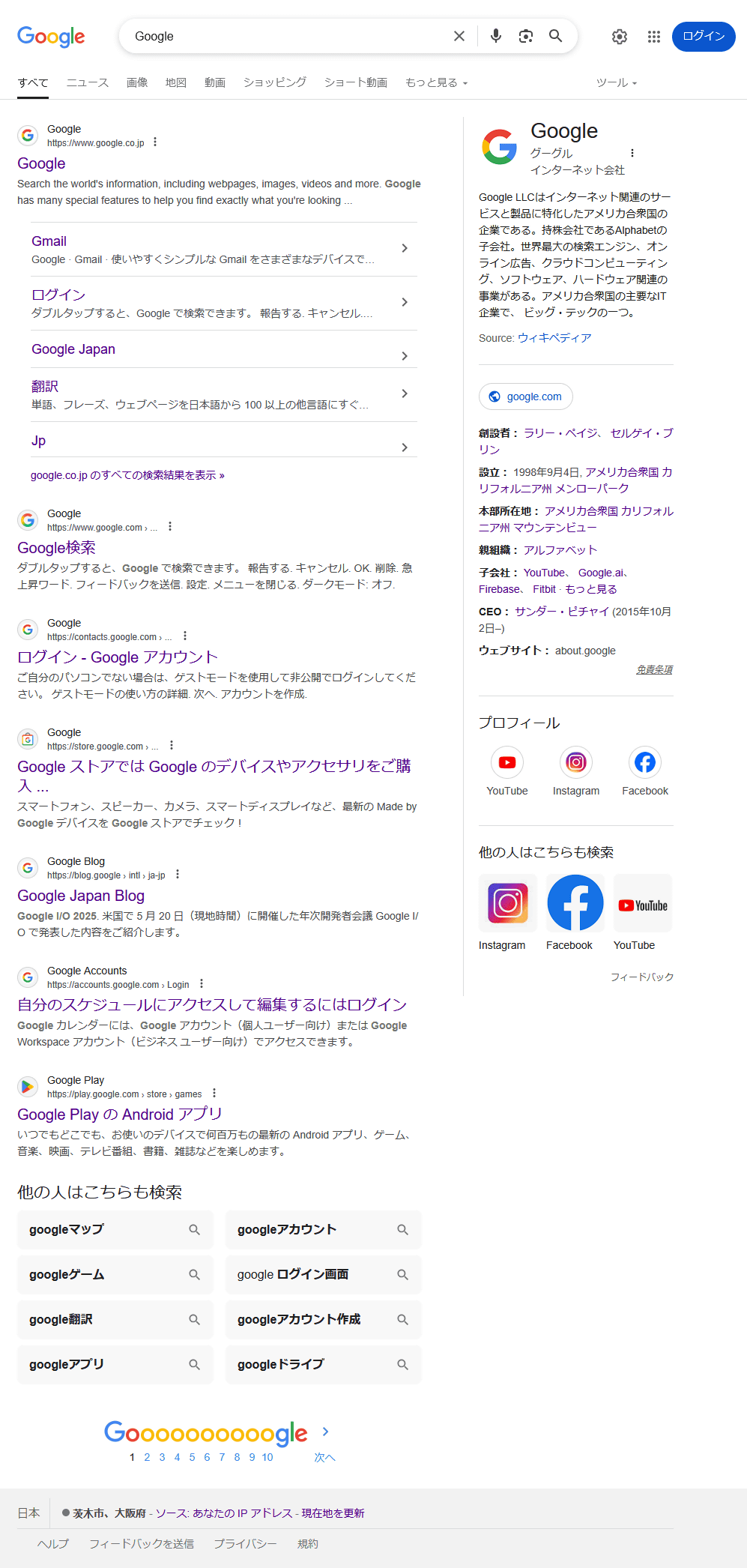Open the Google Japan Blog result link
This screenshot has width=747, height=1568.
(x=81, y=896)
